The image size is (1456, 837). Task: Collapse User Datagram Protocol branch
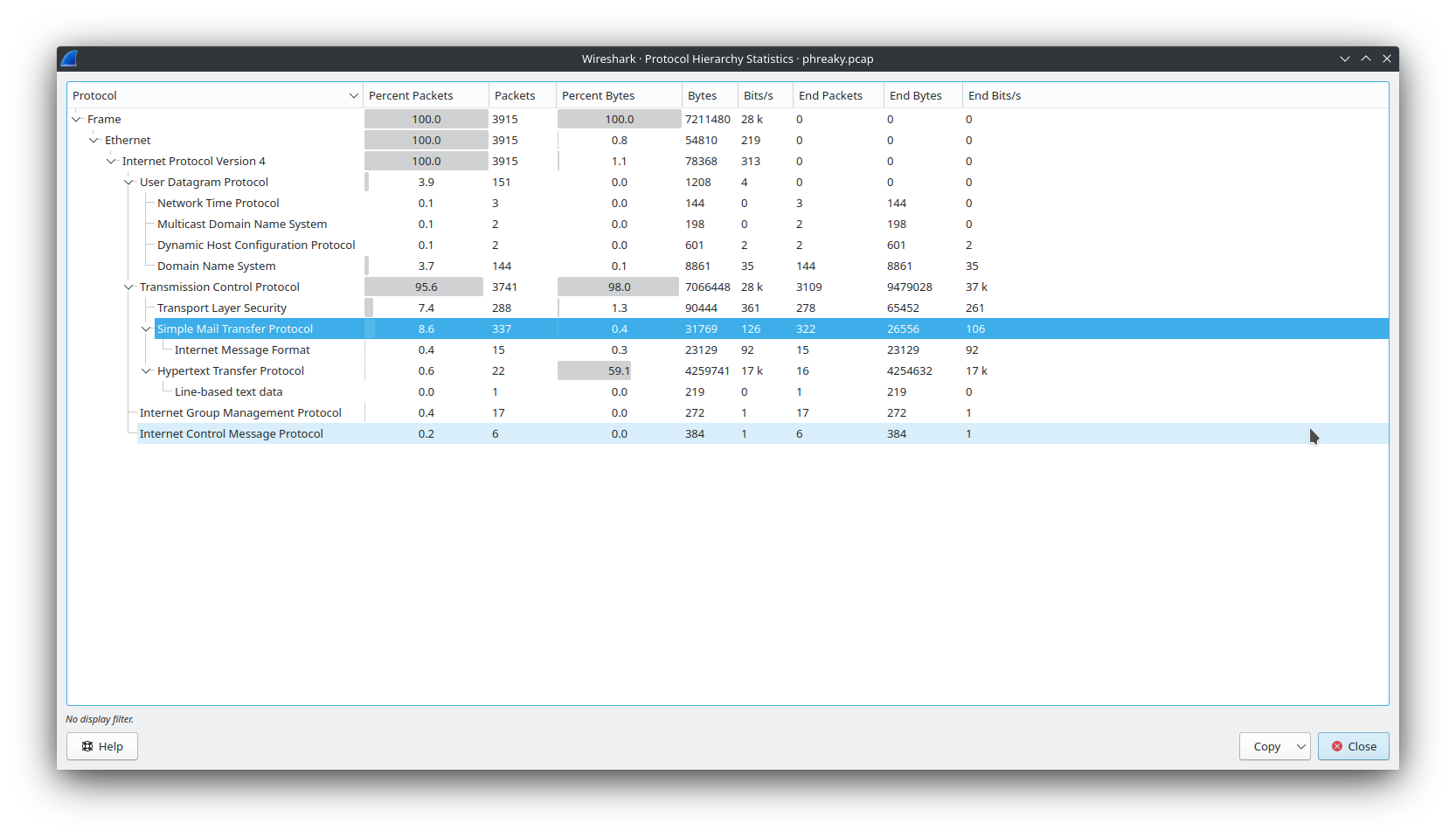pyautogui.click(x=128, y=182)
